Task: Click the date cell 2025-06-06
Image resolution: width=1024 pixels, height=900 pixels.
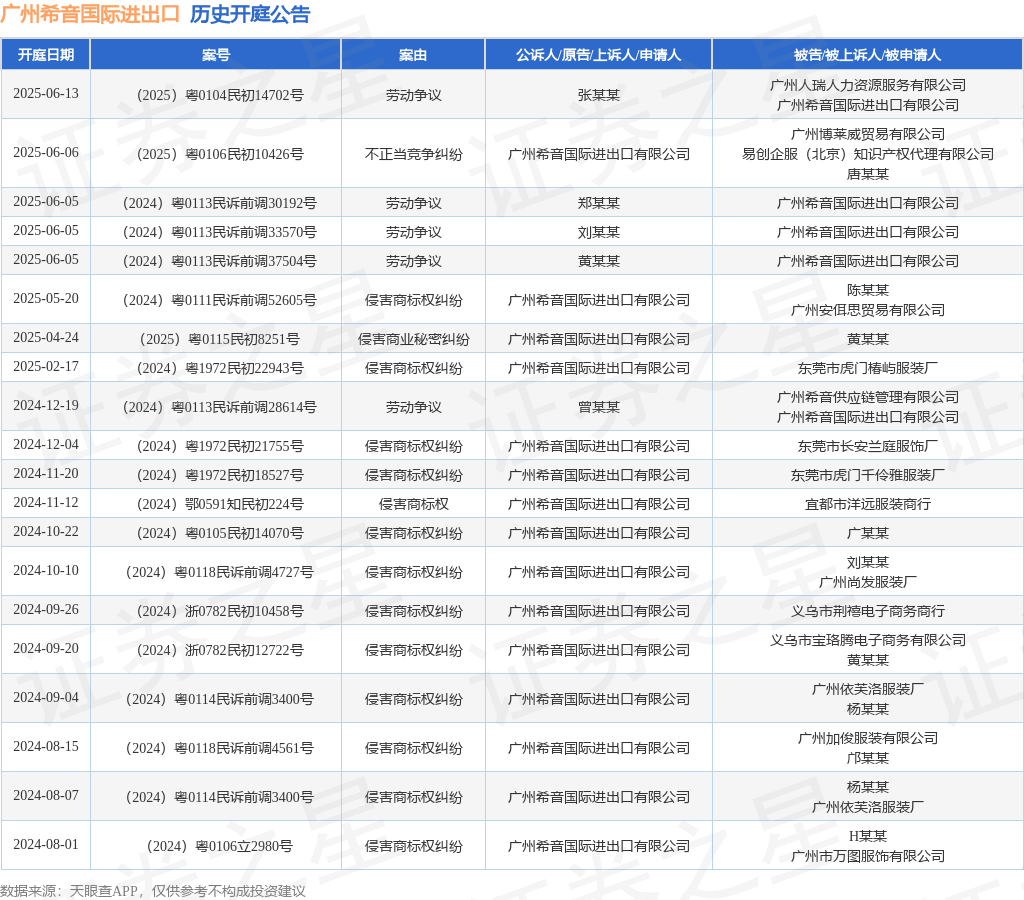Action: coord(46,153)
